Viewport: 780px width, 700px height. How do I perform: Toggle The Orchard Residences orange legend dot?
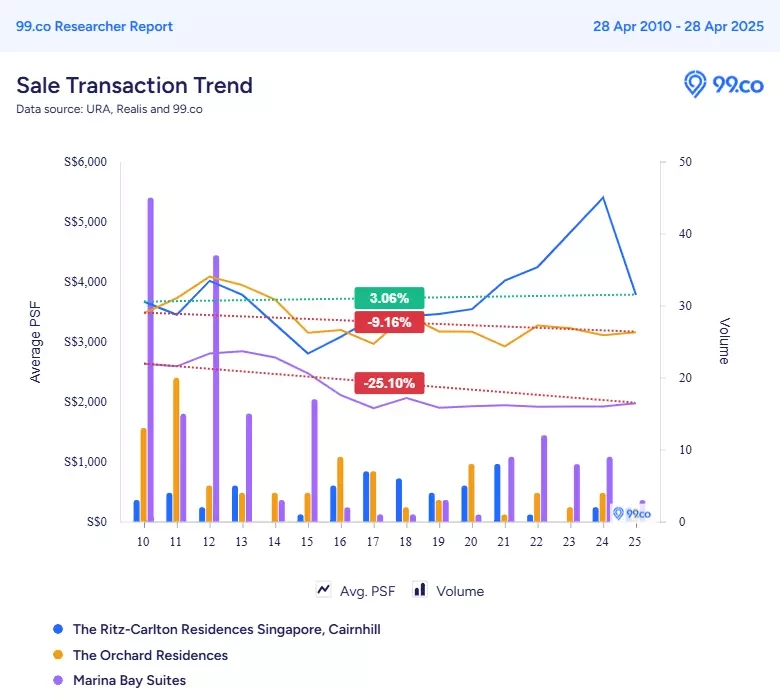coord(58,655)
